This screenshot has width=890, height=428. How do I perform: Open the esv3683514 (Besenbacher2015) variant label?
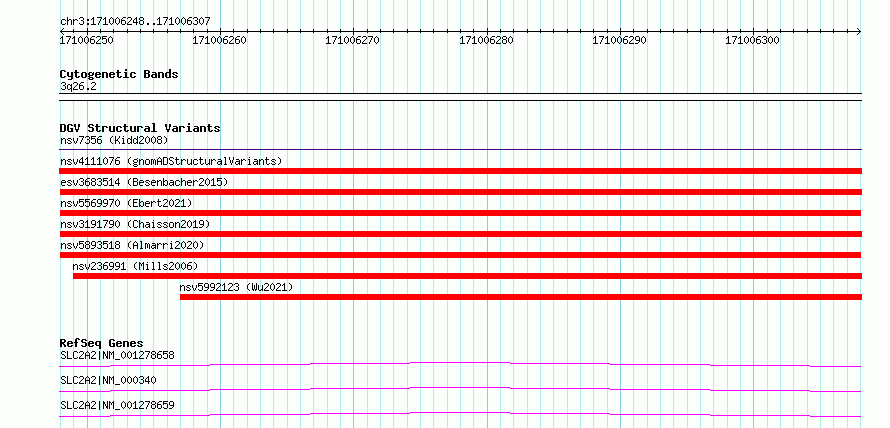point(144,182)
